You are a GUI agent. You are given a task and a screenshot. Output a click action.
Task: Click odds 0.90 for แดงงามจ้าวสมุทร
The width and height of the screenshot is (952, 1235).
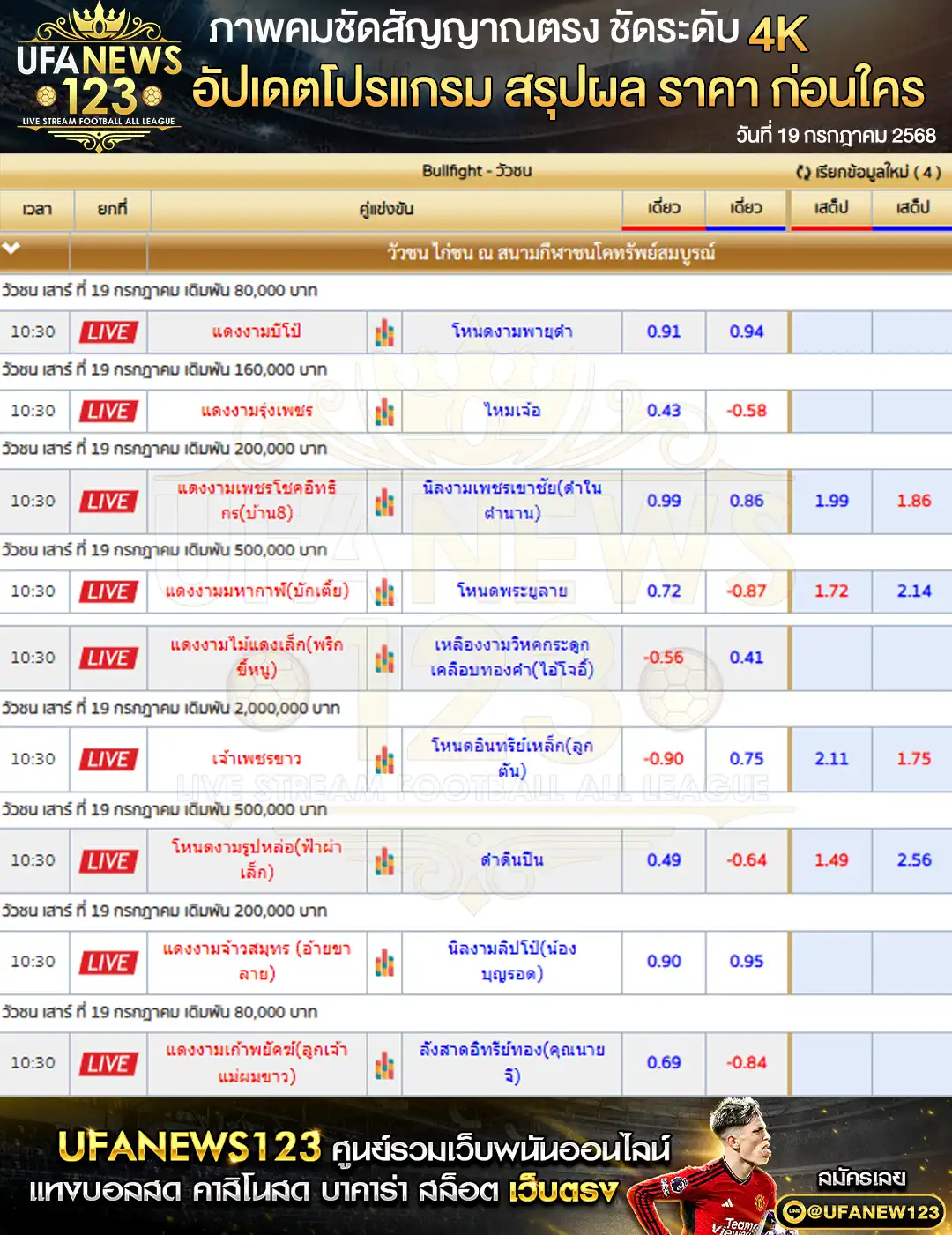[x=664, y=962]
